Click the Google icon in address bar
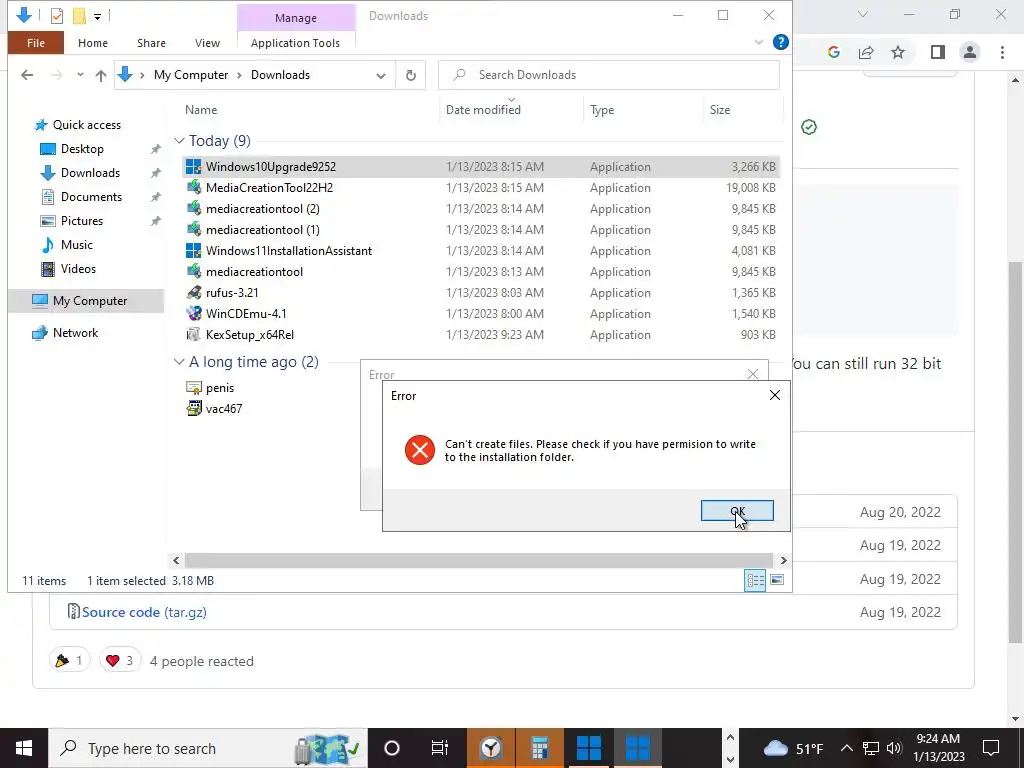Viewport: 1024px width, 768px height. (x=833, y=52)
